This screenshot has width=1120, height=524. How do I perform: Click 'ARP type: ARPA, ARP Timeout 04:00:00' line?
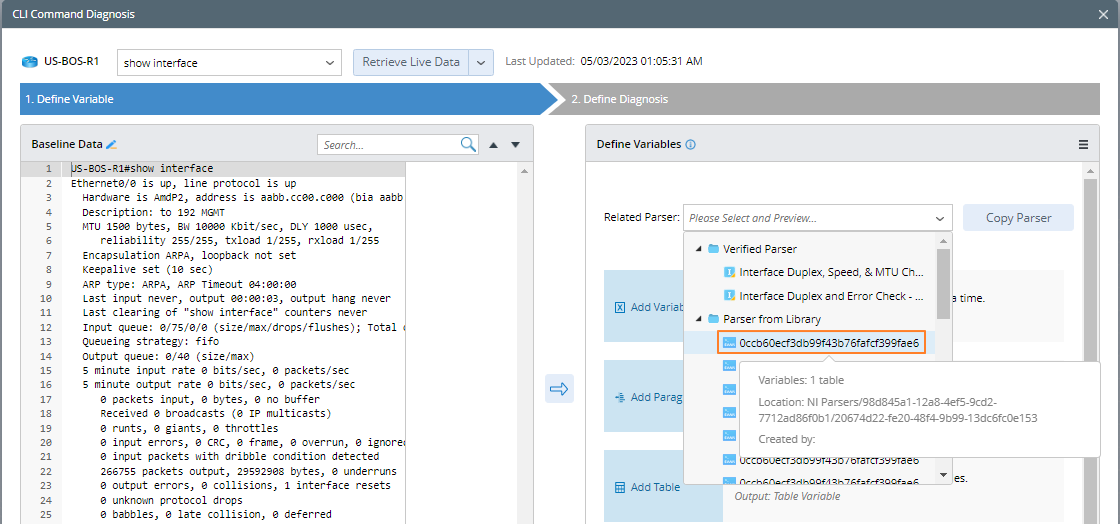point(189,284)
